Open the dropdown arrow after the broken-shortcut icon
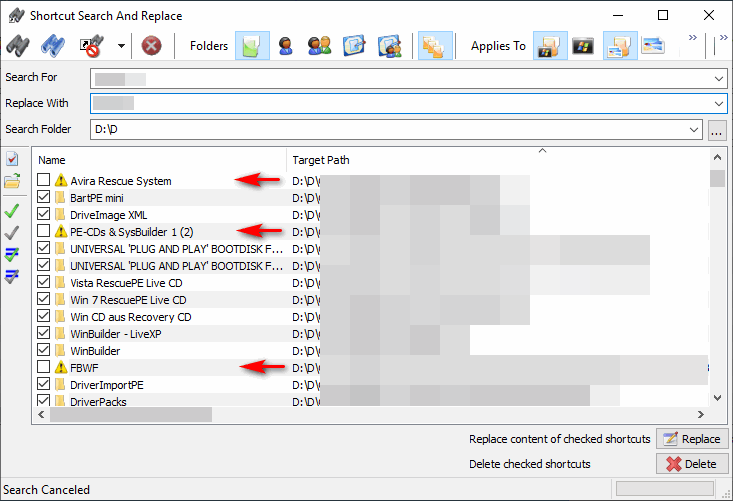 [x=122, y=46]
